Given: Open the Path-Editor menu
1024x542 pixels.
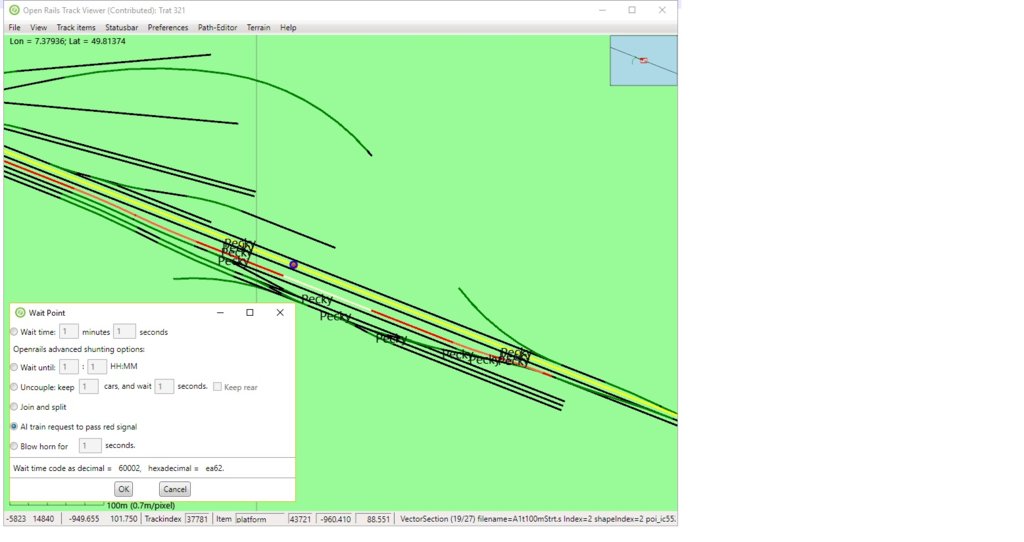Looking at the screenshot, I should [x=217, y=27].
